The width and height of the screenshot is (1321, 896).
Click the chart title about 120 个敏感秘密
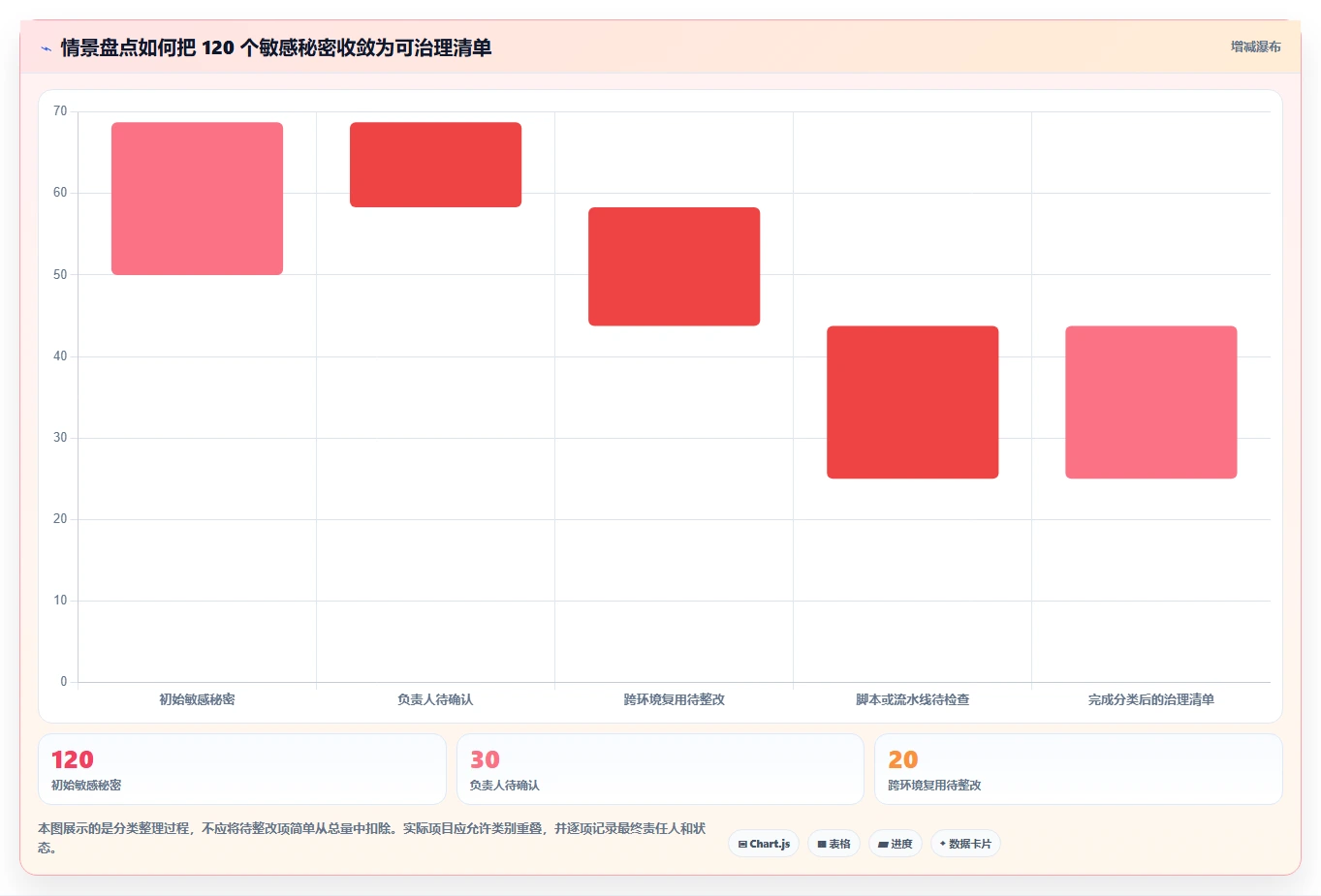tap(276, 47)
